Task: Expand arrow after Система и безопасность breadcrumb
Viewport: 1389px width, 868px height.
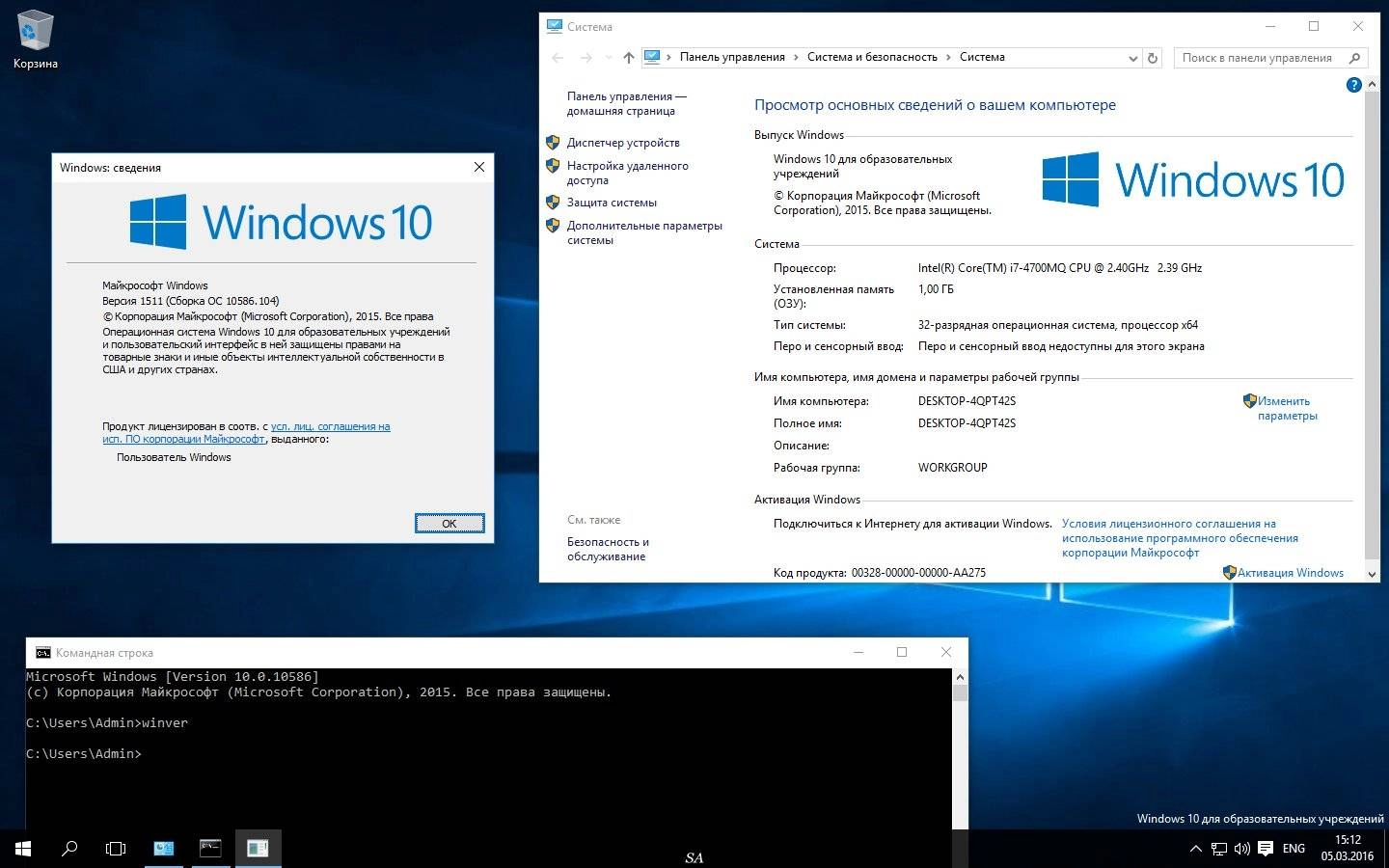Action: tap(949, 58)
